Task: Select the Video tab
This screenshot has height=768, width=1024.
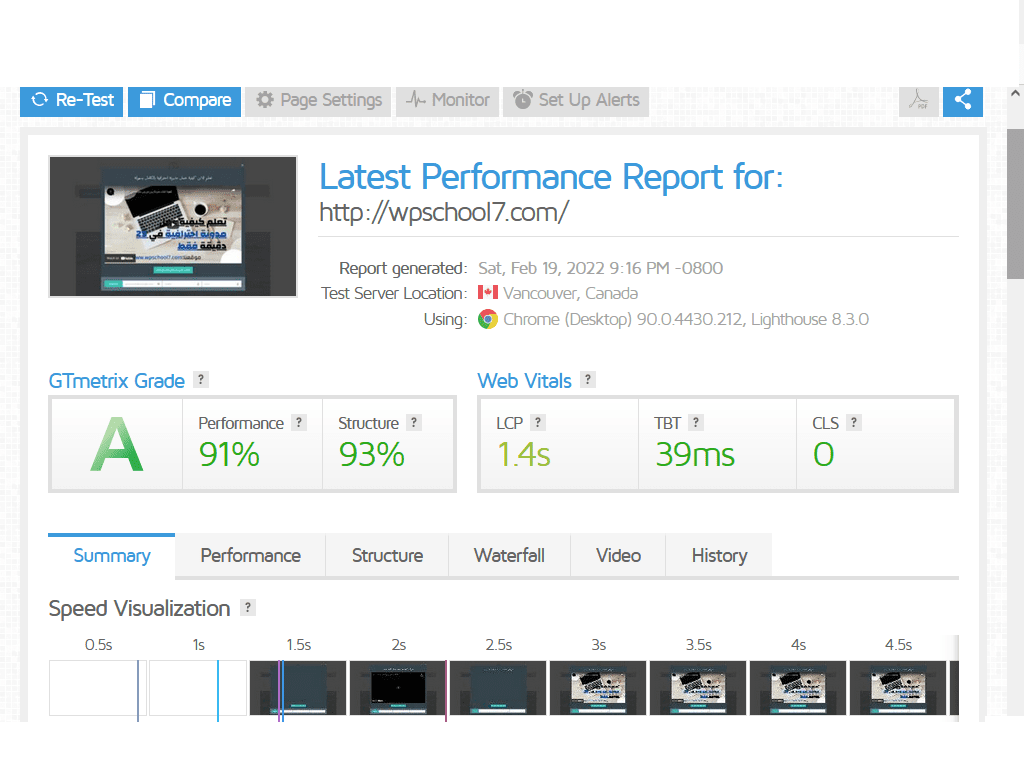Action: point(618,556)
